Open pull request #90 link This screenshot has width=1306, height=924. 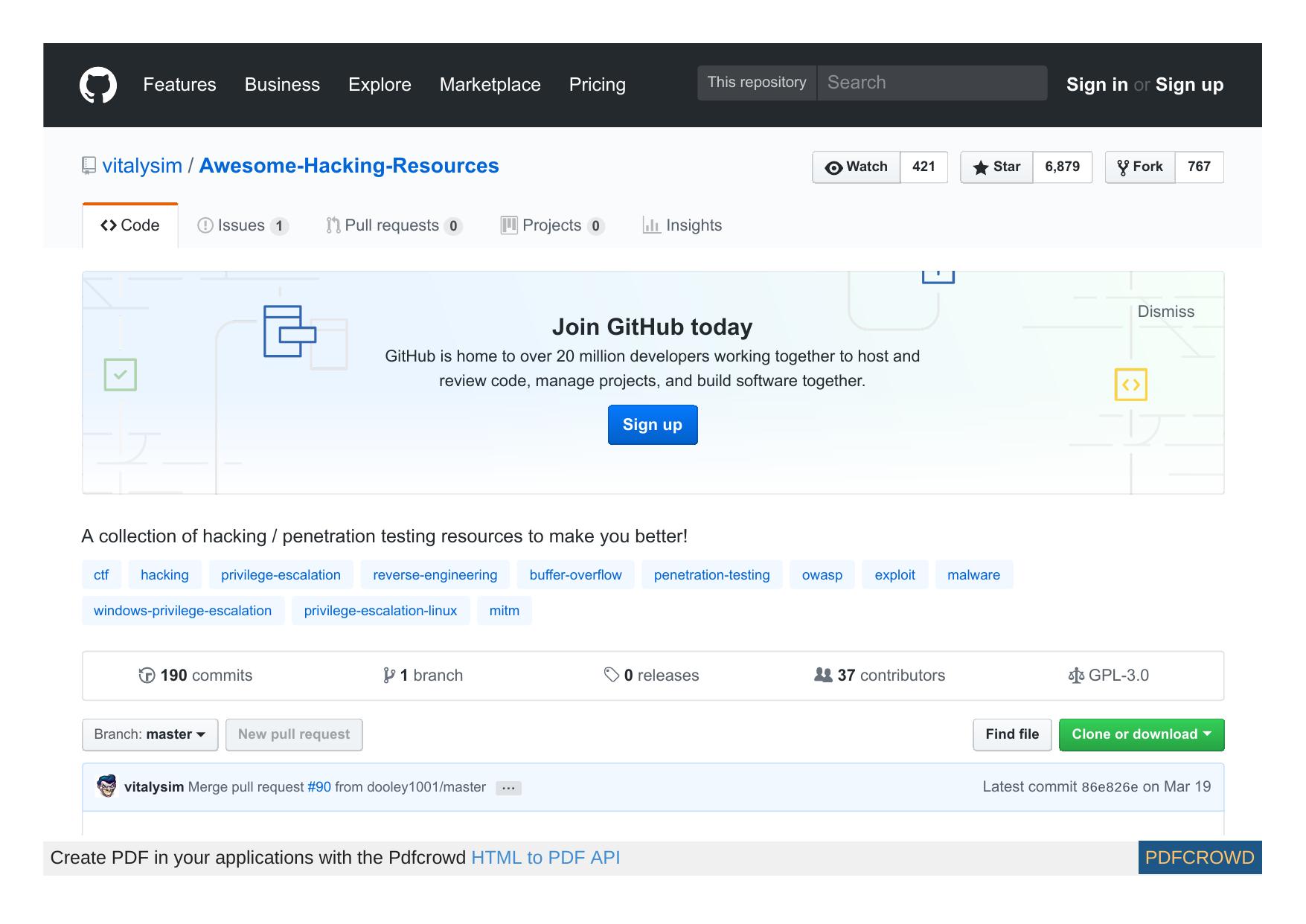(319, 786)
